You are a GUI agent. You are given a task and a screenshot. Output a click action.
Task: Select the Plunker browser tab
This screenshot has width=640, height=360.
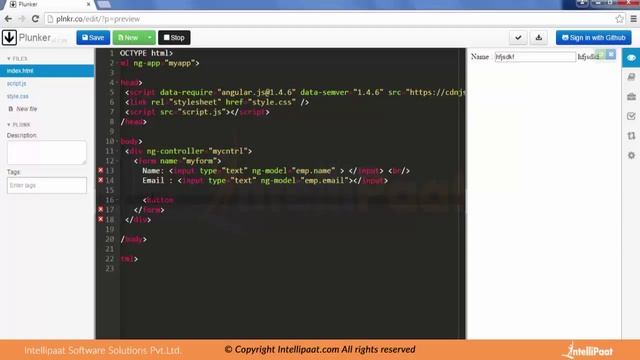48,4
